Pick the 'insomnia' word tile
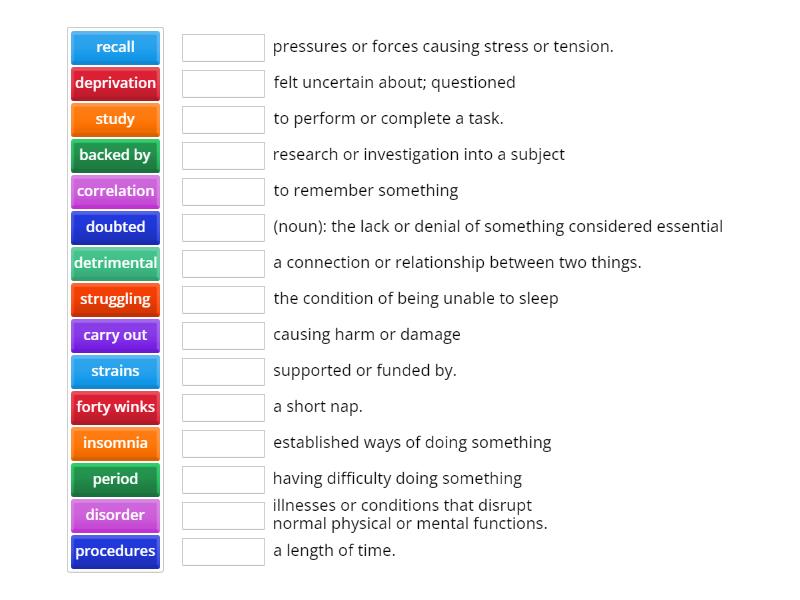 115,443
